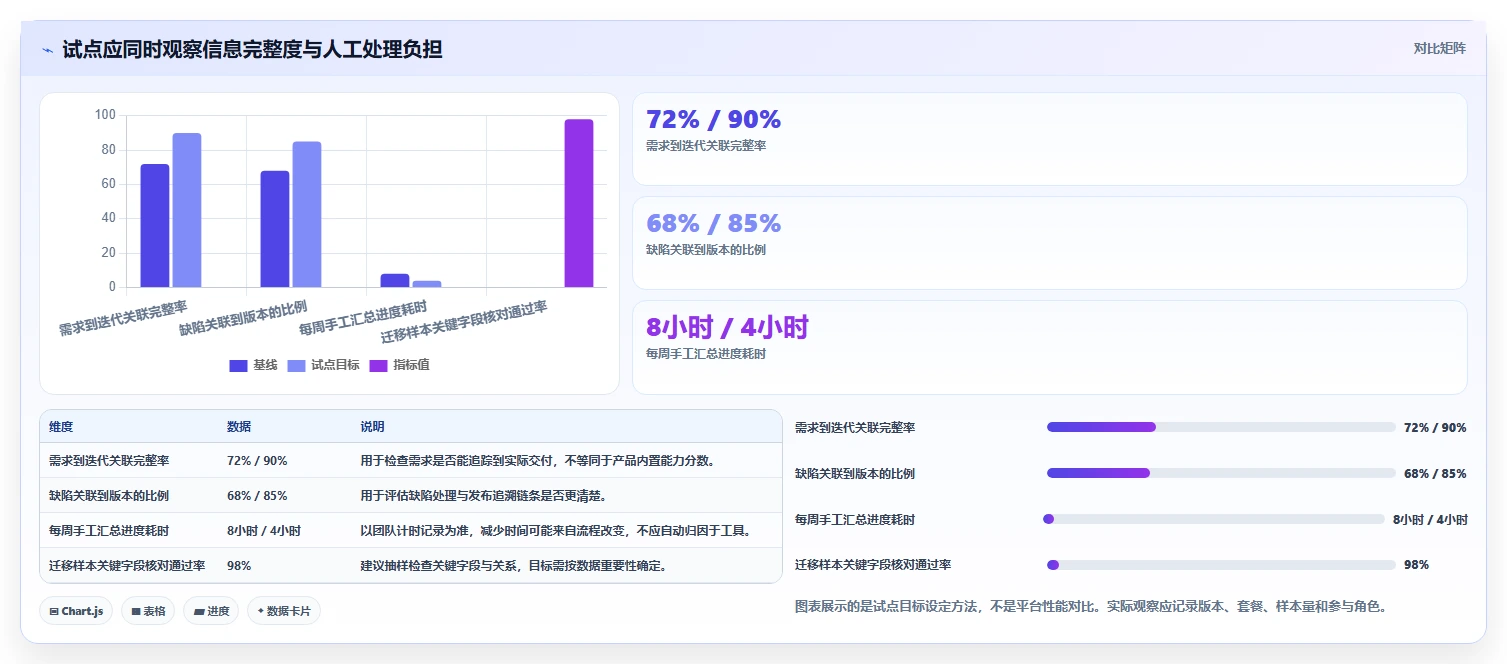The width and height of the screenshot is (1507, 664).
Task: Click table value 8小时 / 4小时
Action: (264, 531)
